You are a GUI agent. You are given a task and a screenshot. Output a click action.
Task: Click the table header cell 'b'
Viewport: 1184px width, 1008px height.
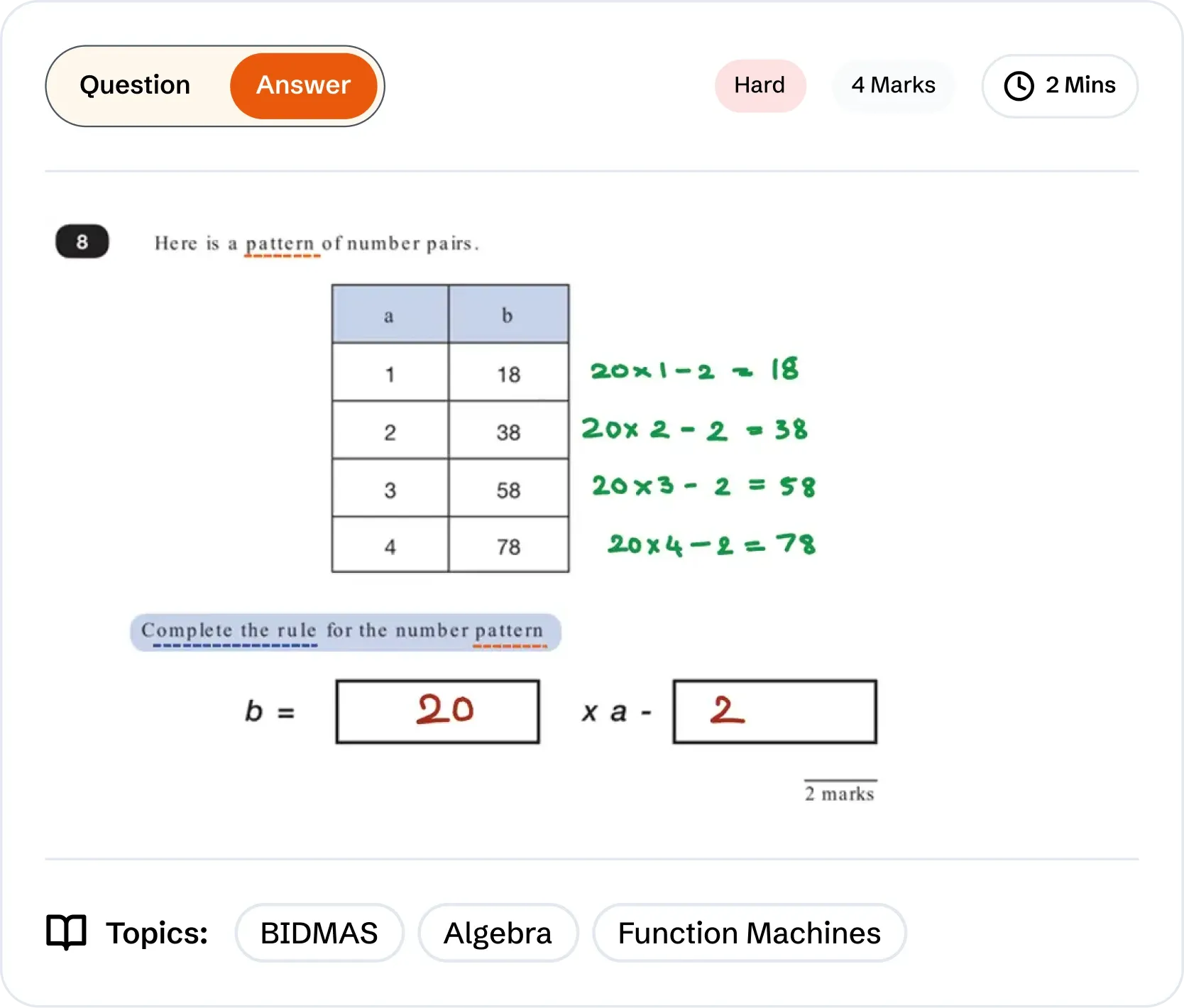coord(508,314)
